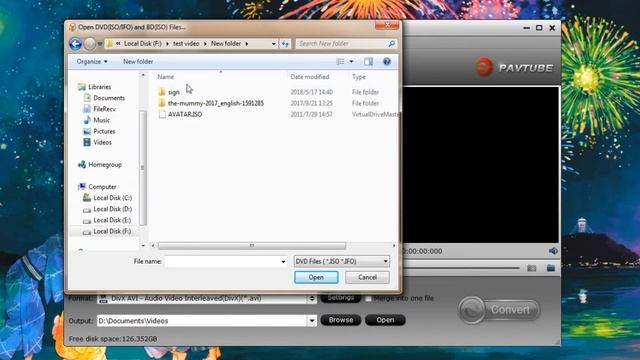Cancel the open file dialog
The image size is (640, 360).
[367, 277]
